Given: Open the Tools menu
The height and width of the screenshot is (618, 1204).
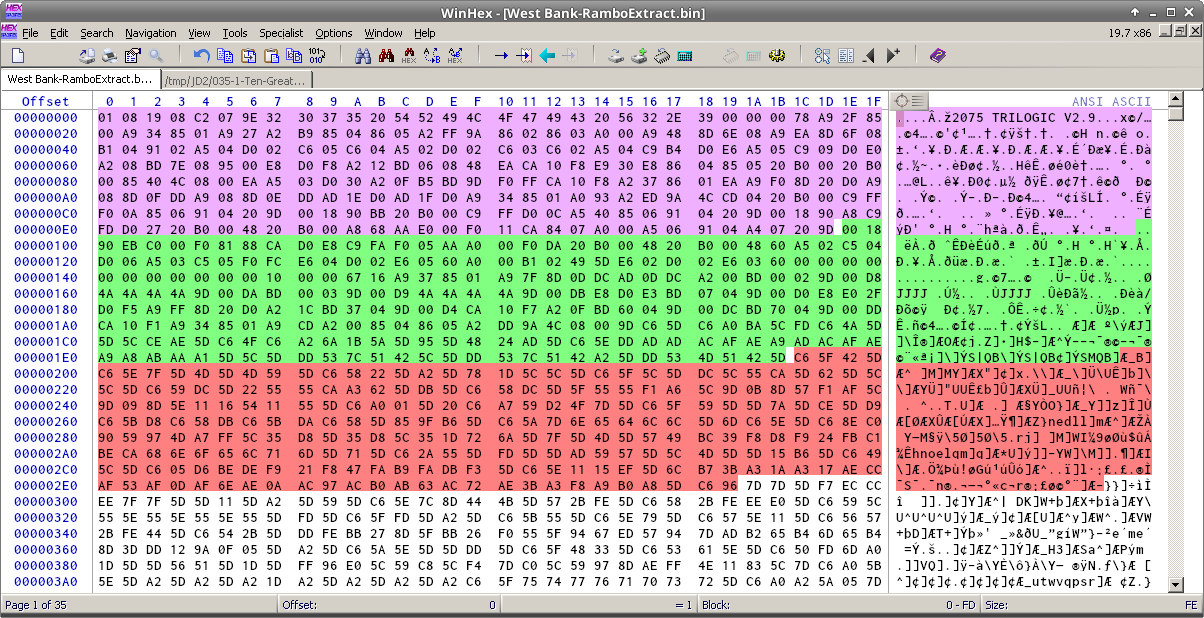Looking at the screenshot, I should click(x=235, y=33).
